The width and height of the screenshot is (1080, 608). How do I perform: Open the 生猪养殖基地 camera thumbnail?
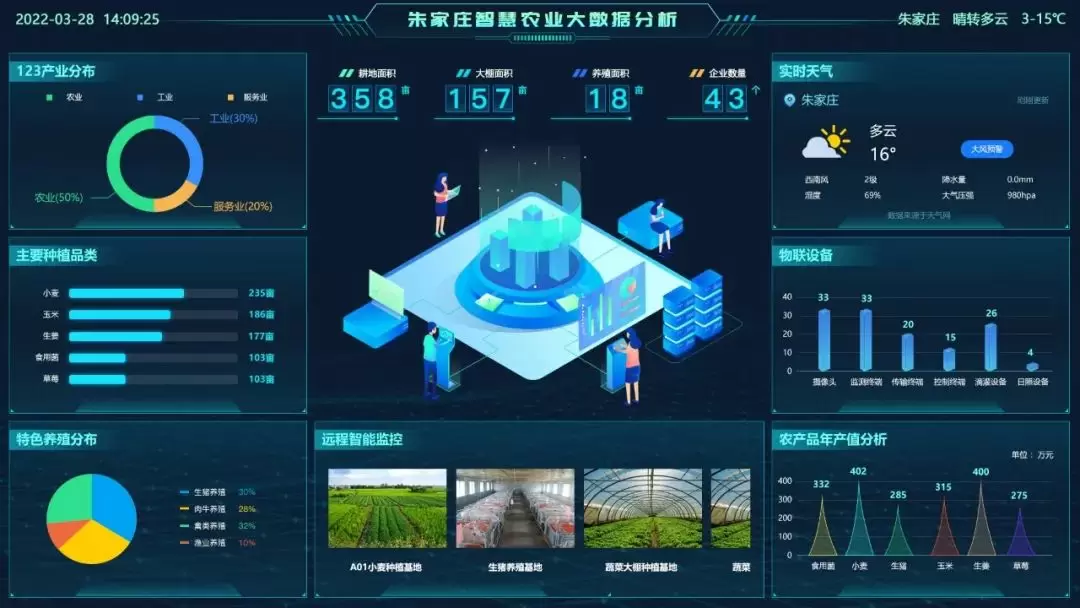coord(515,508)
